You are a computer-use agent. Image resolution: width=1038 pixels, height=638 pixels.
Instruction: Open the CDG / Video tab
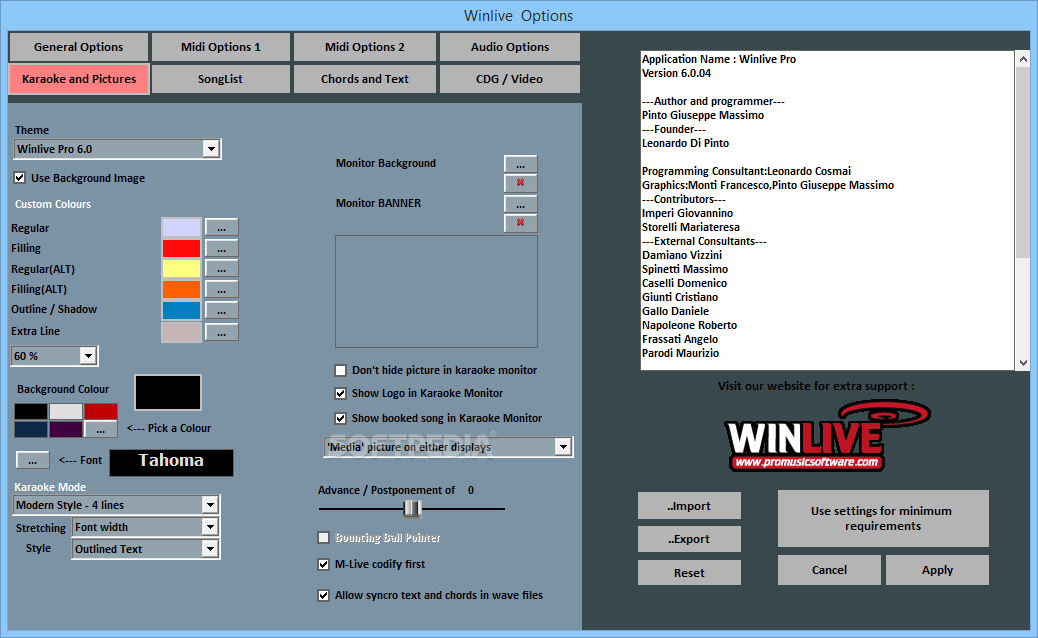[x=510, y=79]
